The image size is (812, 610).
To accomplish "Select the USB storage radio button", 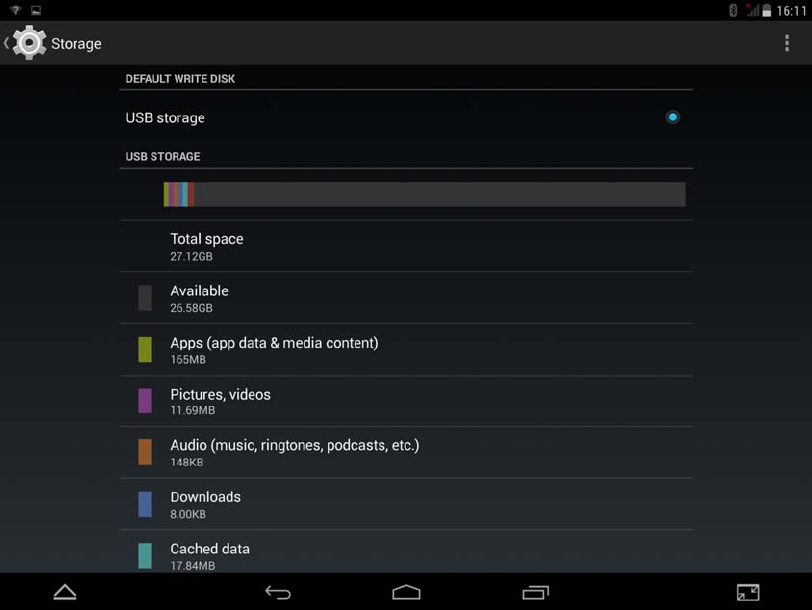I will 672,118.
